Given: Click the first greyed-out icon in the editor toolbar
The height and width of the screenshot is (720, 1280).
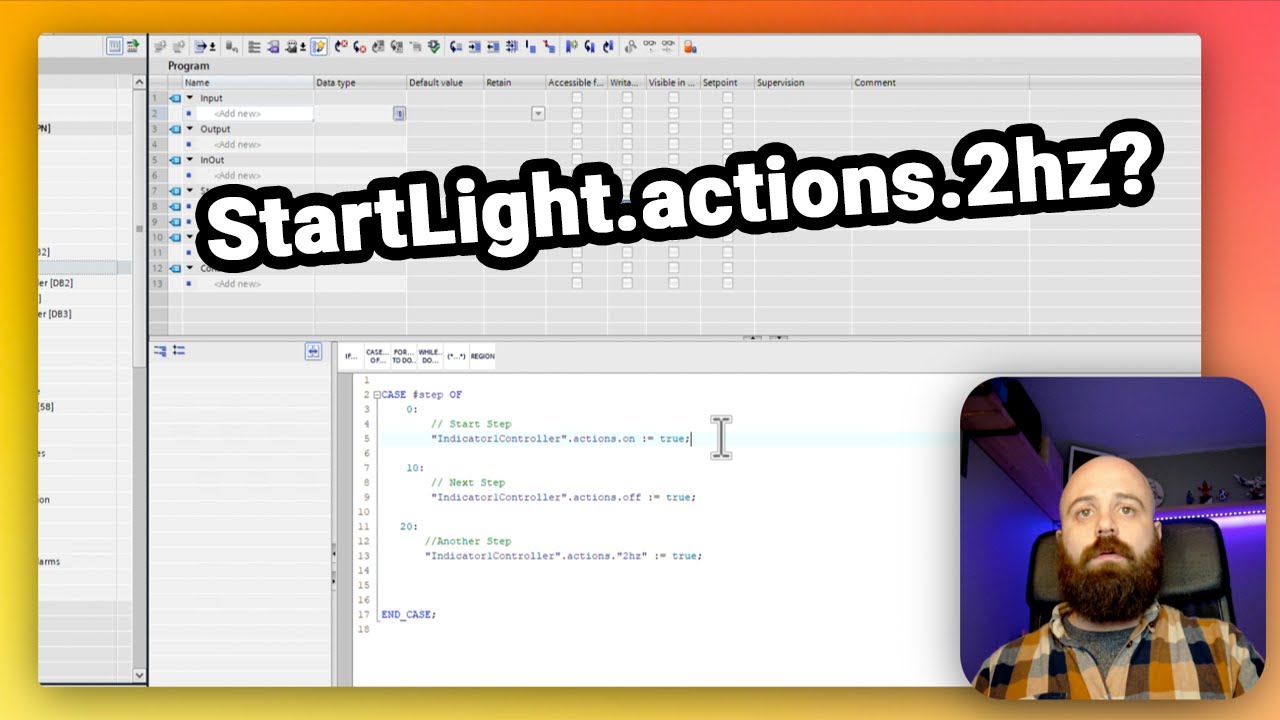Looking at the screenshot, I should [159, 46].
